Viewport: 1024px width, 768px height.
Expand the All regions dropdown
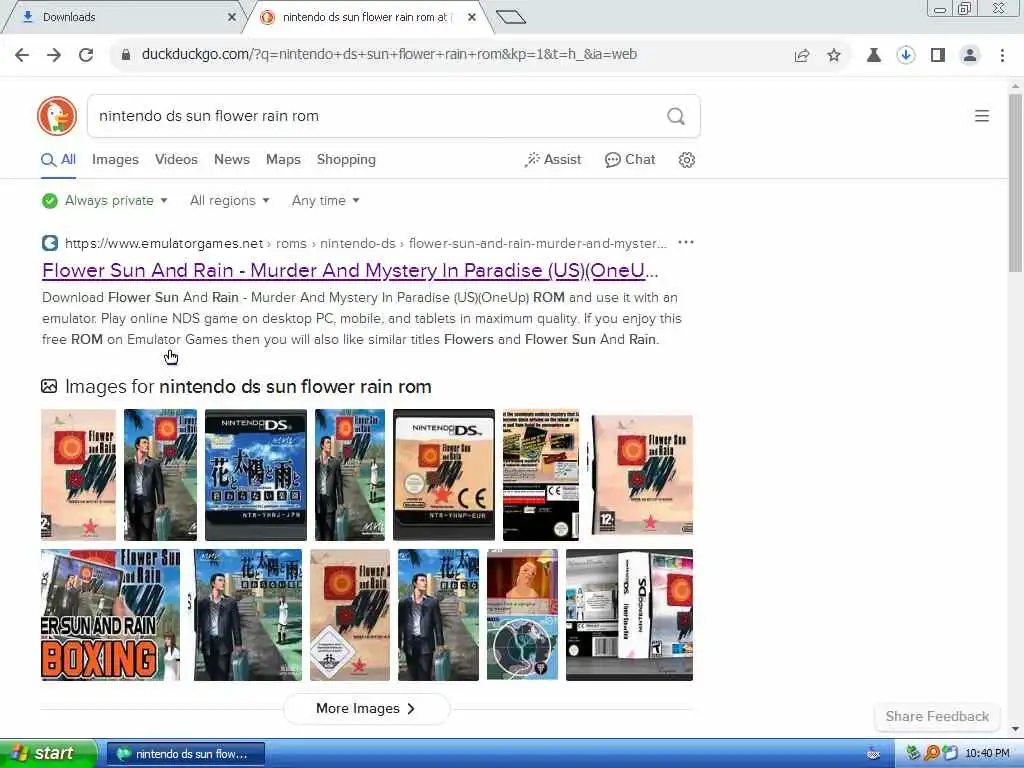[x=230, y=200]
